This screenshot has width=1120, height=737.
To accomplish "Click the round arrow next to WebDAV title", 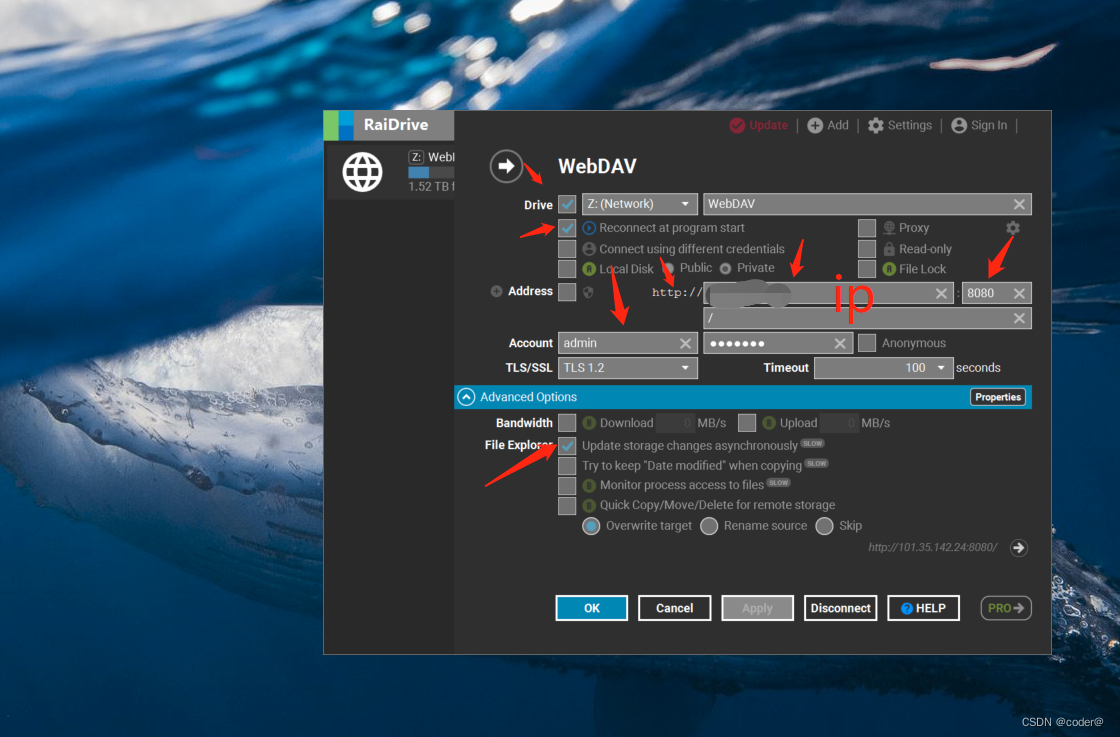I will tap(506, 166).
